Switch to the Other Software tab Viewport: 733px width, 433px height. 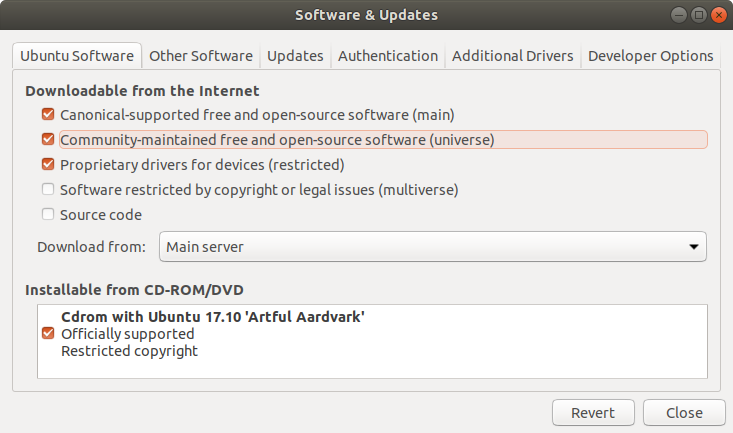201,56
